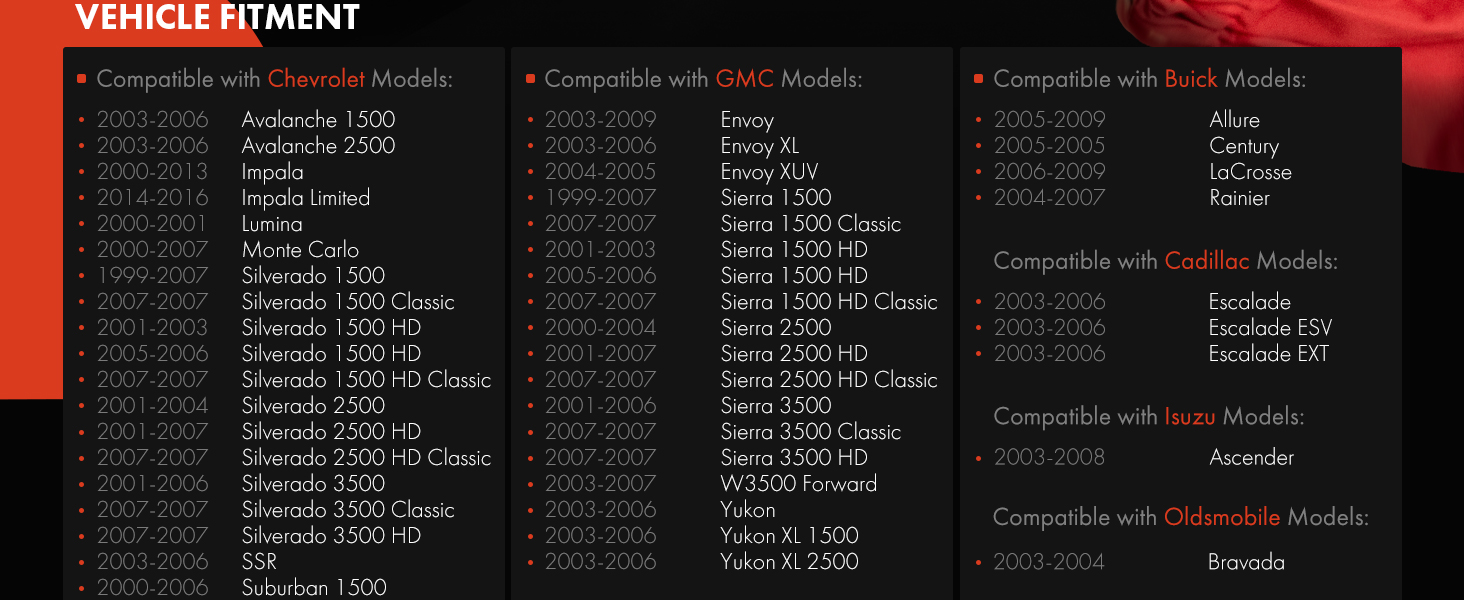This screenshot has height=600, width=1464.
Task: Click the red Oldsmobile brand name
Action: point(1222,518)
